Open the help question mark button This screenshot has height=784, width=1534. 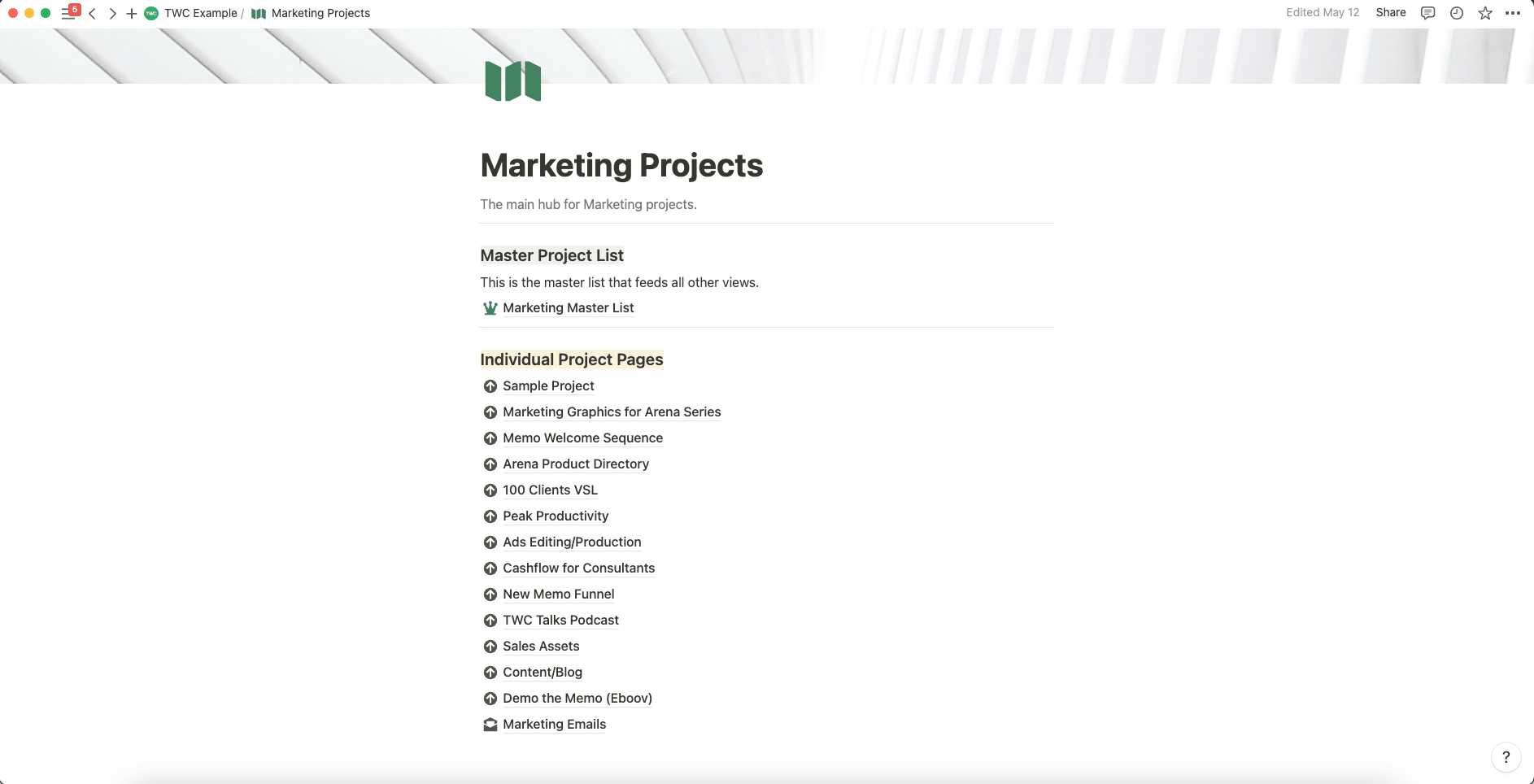coord(1506,757)
